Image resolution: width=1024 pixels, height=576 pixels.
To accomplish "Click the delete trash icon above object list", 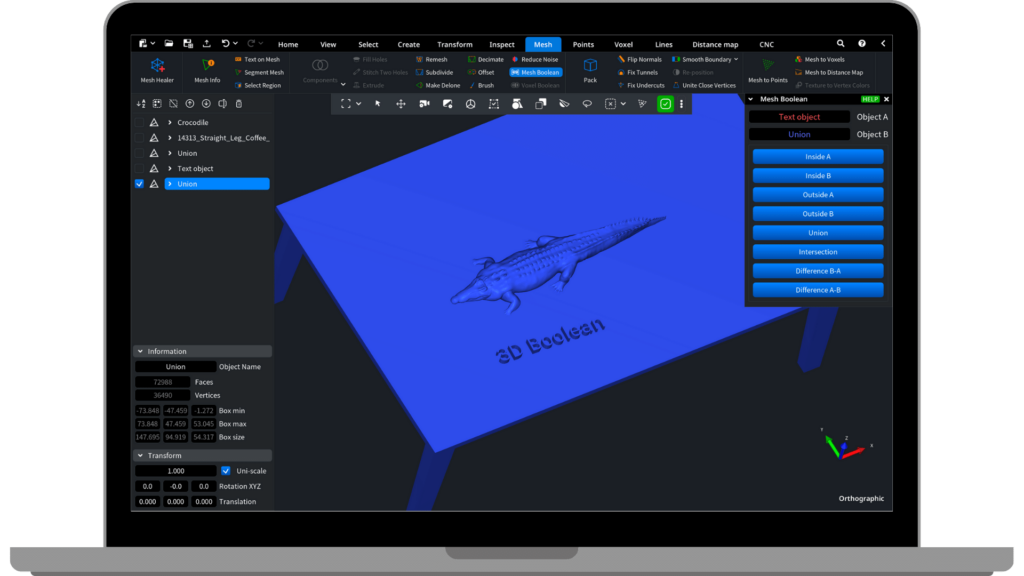I will point(239,103).
